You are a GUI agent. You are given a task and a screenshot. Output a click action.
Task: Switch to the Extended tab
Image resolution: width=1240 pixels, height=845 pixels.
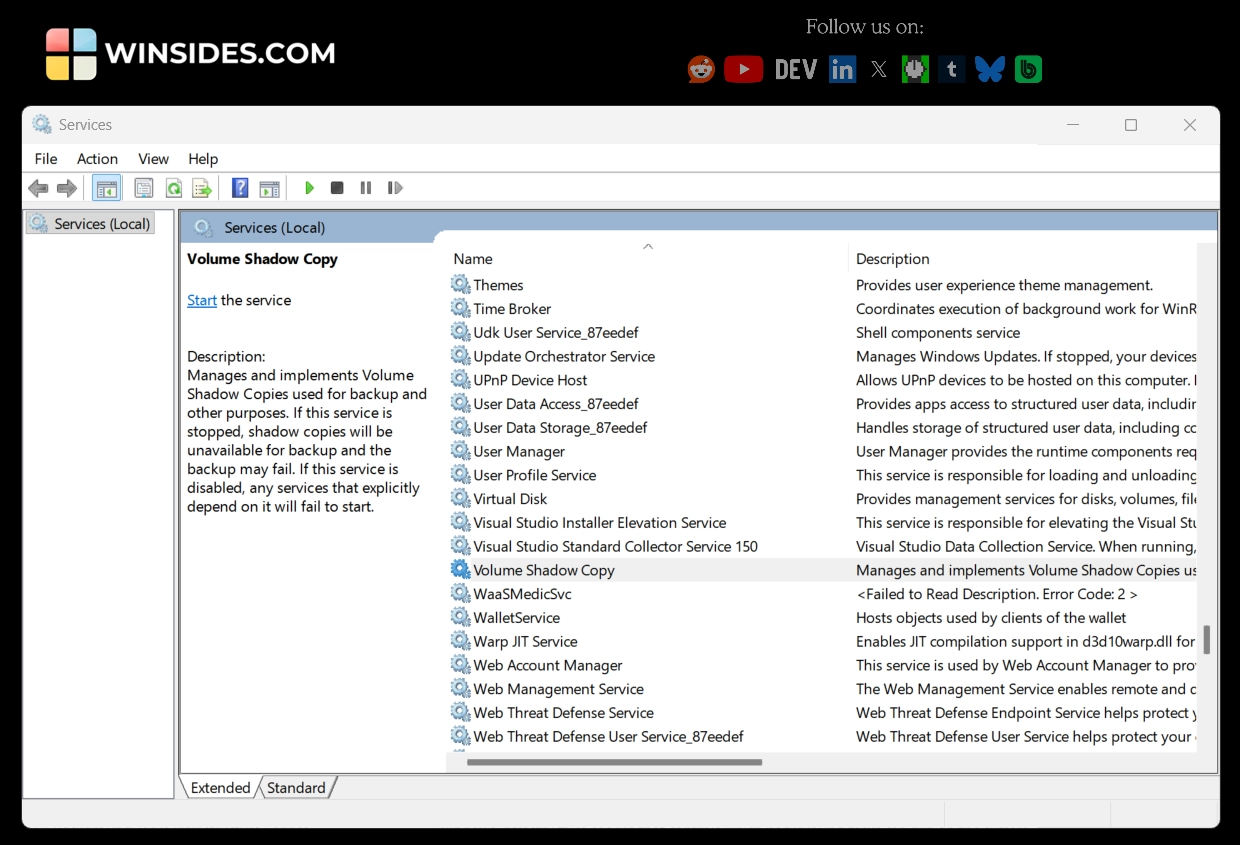click(219, 788)
